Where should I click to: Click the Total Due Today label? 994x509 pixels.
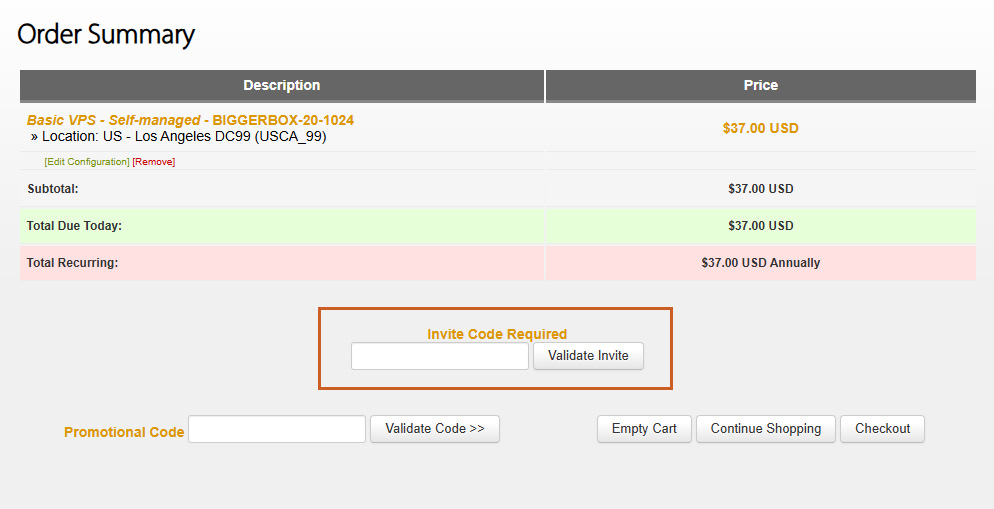tap(74, 226)
